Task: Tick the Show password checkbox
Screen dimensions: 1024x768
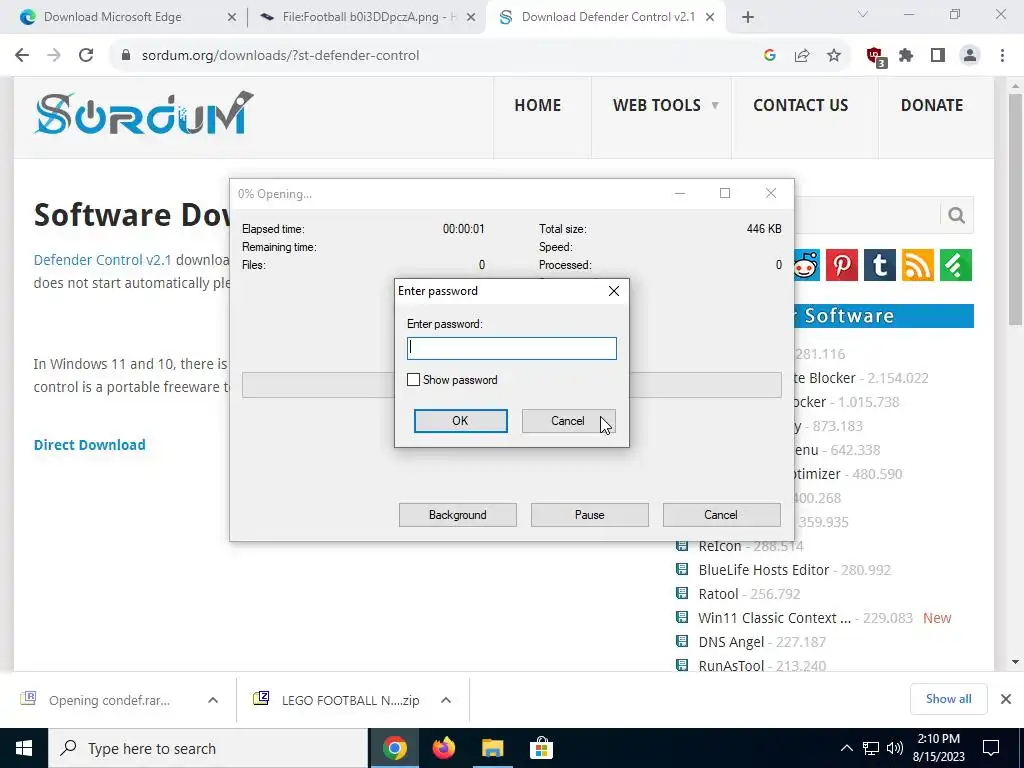Action: (413, 379)
